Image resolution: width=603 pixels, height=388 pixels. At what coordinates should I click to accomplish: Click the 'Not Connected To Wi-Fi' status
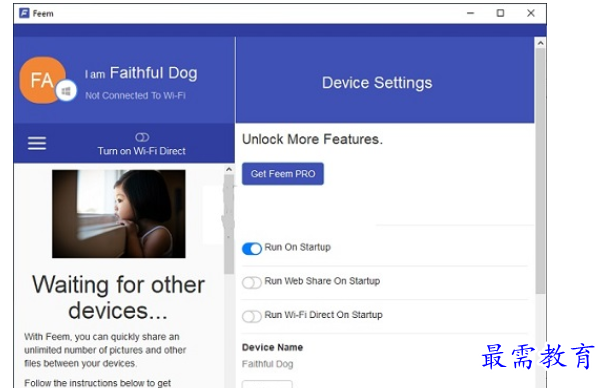pyautogui.click(x=135, y=95)
